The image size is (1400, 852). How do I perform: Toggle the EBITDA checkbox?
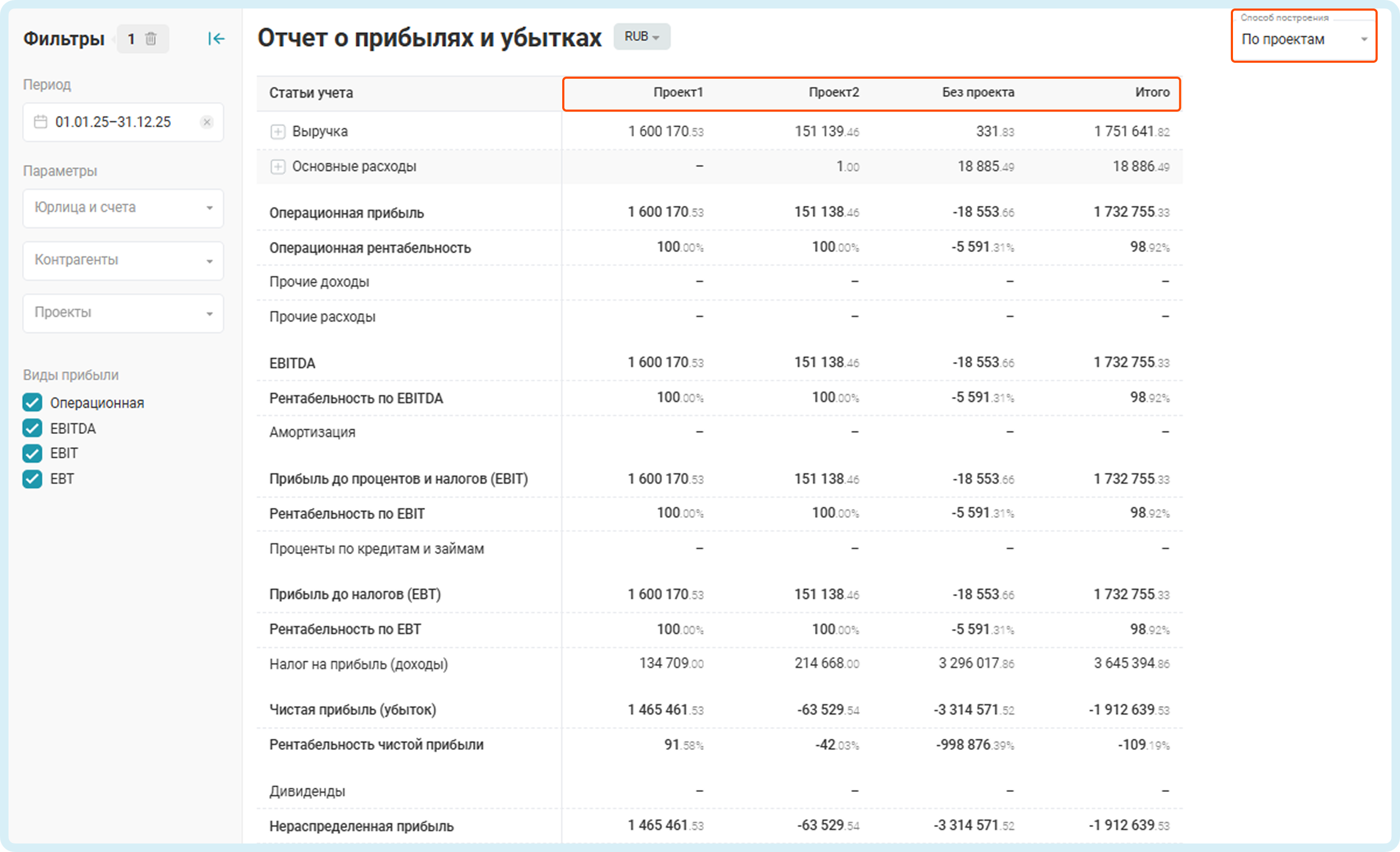click(x=32, y=428)
